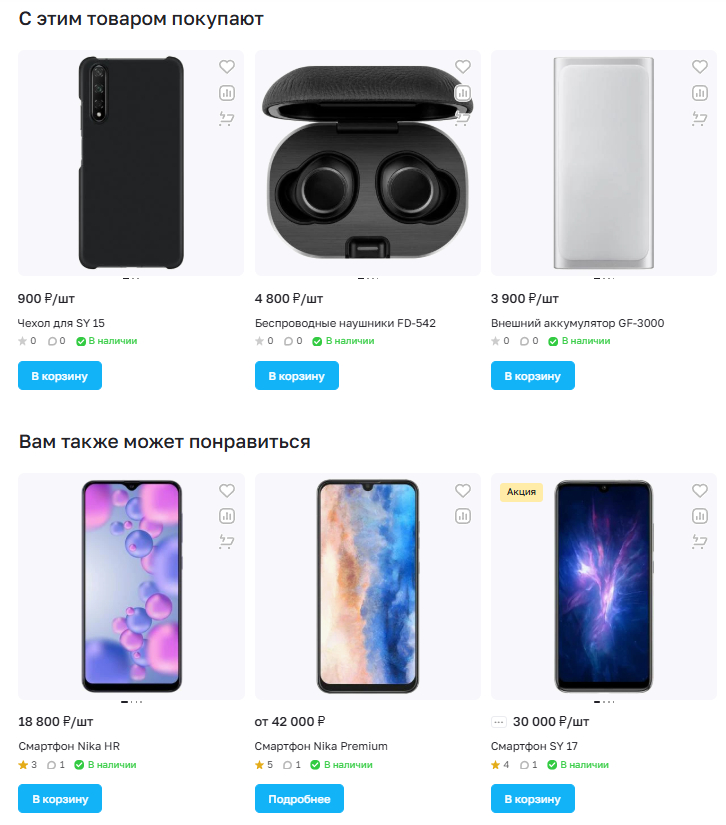Quick-buy cart icon on Смартфон SY 17
This screenshot has width=726, height=825.
699,542
